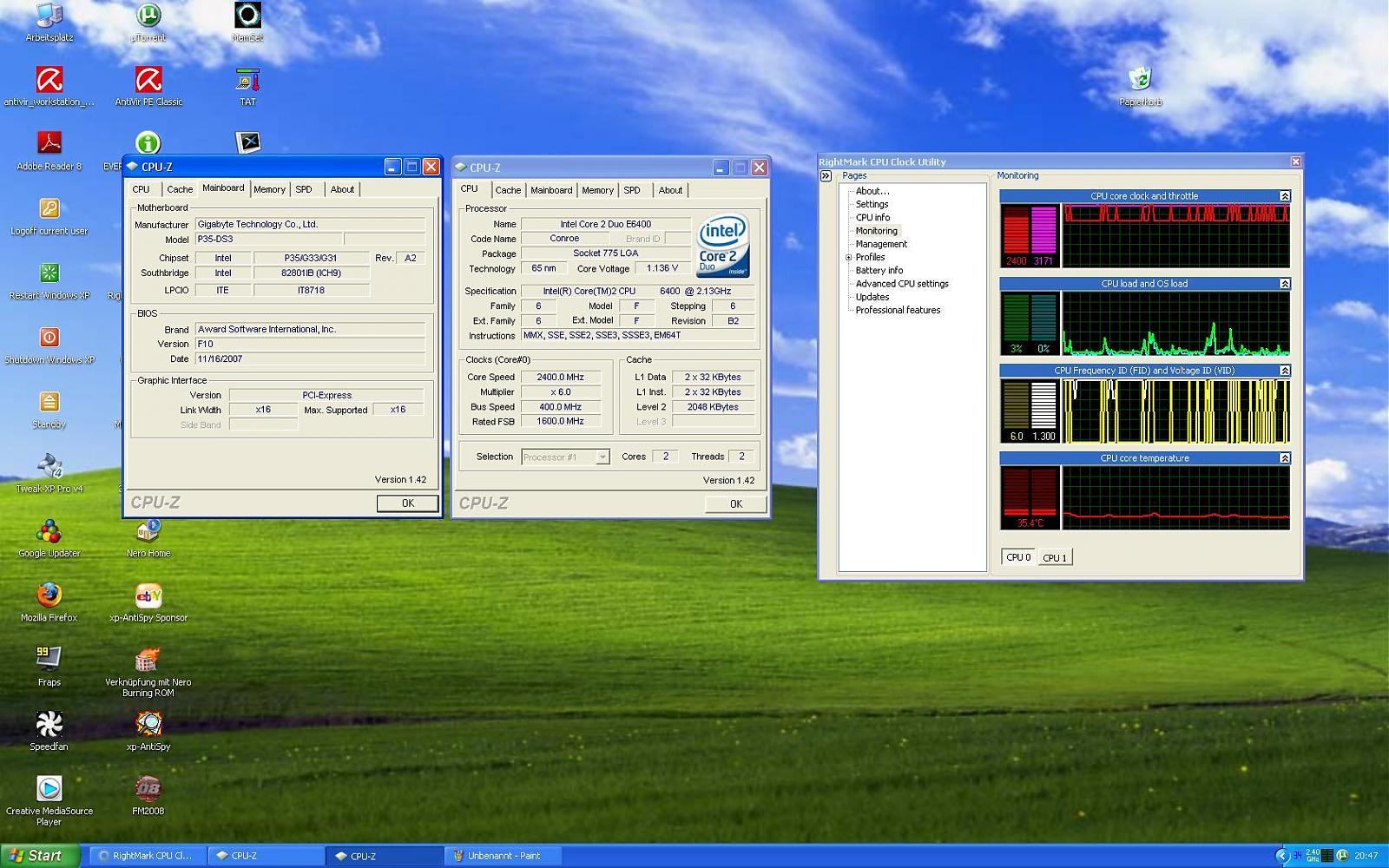Screen dimensions: 1389x868
Task: Select Professional features page
Action: click(898, 310)
